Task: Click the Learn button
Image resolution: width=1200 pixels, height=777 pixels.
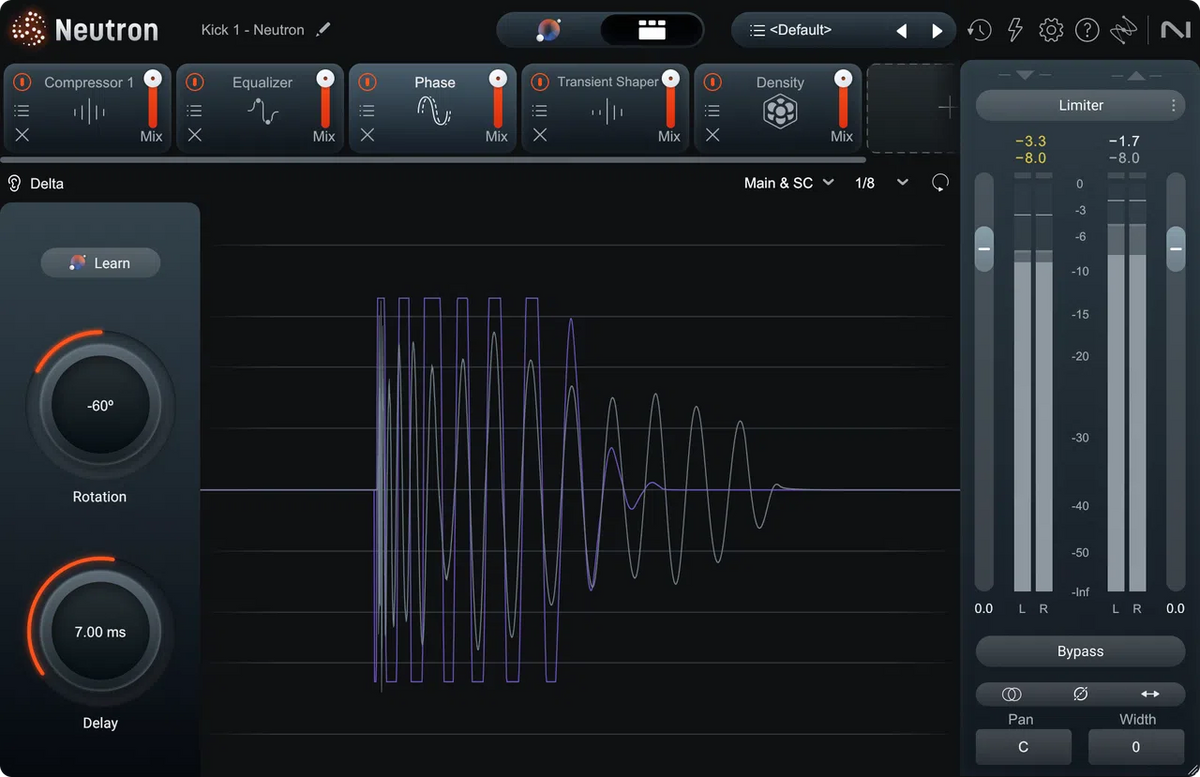Action: tap(100, 263)
